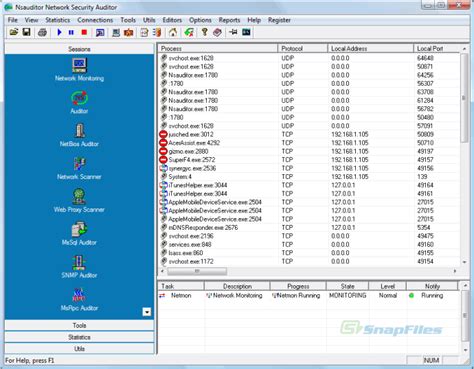Open Network Scanner in sidebar

[79, 168]
